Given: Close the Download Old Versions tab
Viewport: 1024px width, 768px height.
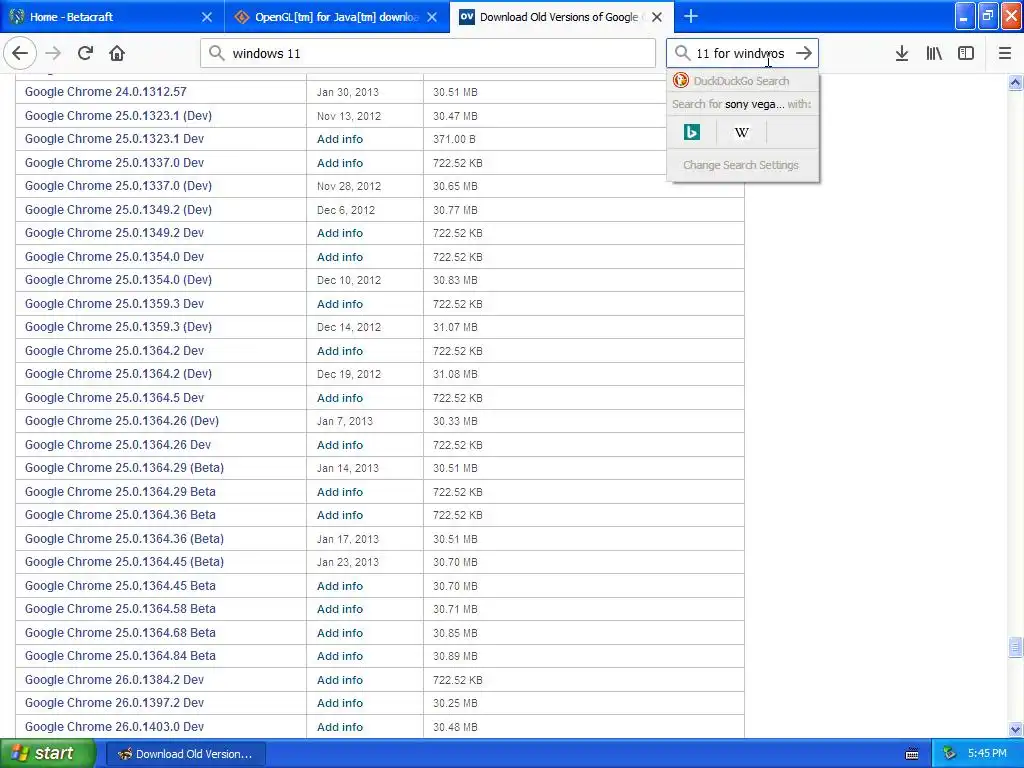Looking at the screenshot, I should point(657,17).
